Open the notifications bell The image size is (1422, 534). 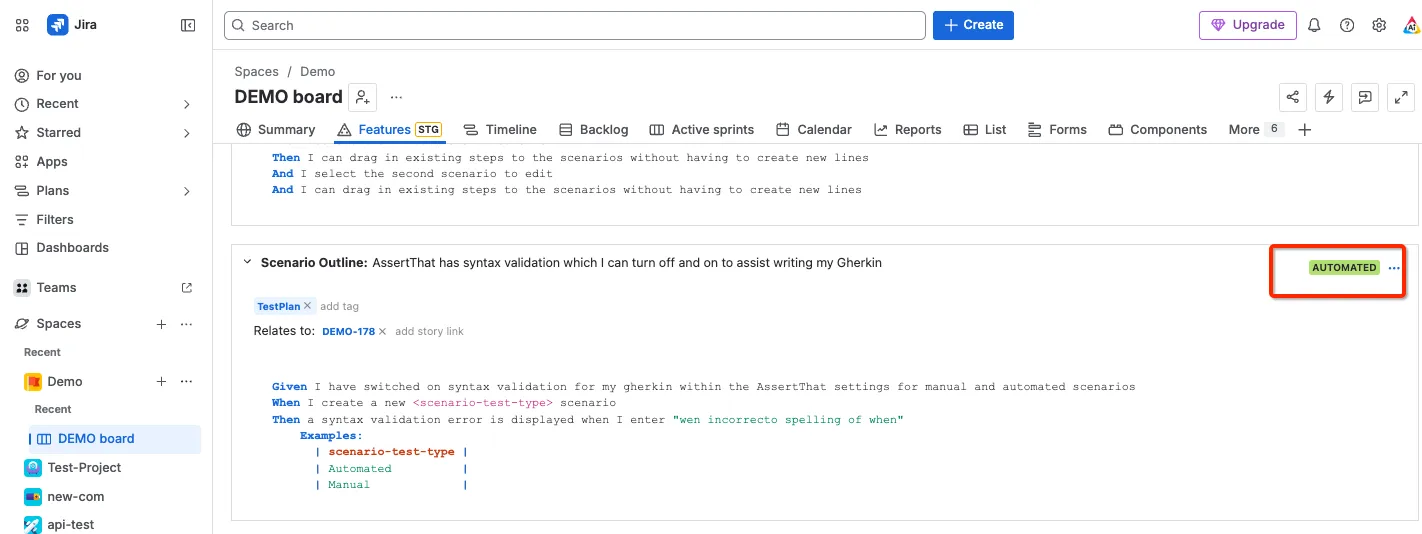pyautogui.click(x=1315, y=25)
